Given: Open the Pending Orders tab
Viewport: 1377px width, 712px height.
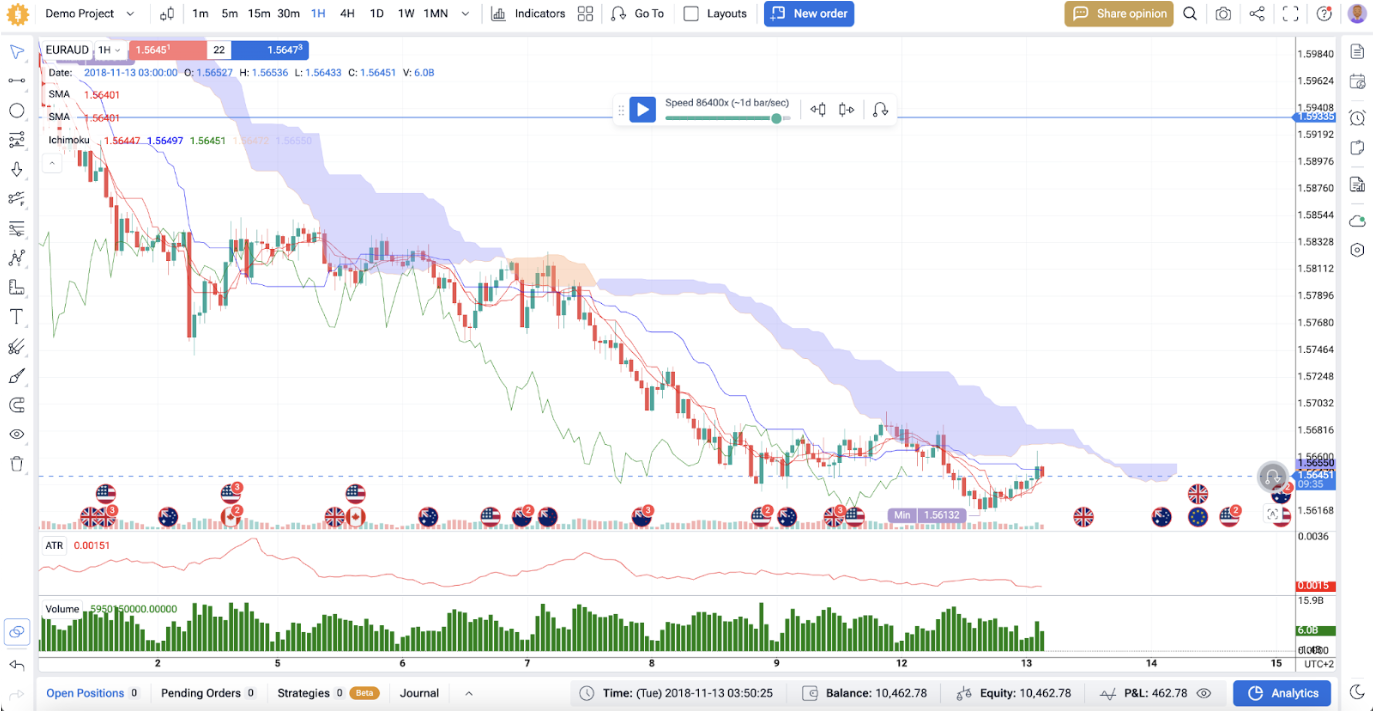Looking at the screenshot, I should pos(200,692).
